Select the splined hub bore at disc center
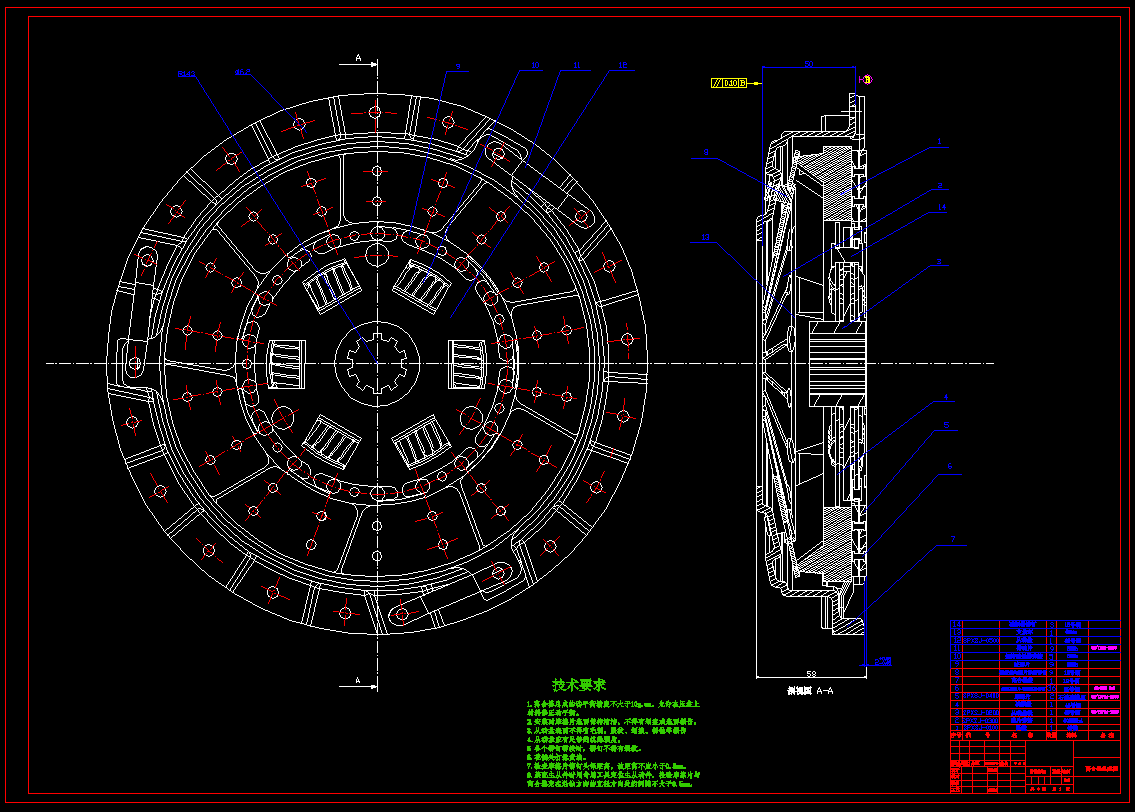The height and width of the screenshot is (812, 1135). 376,363
